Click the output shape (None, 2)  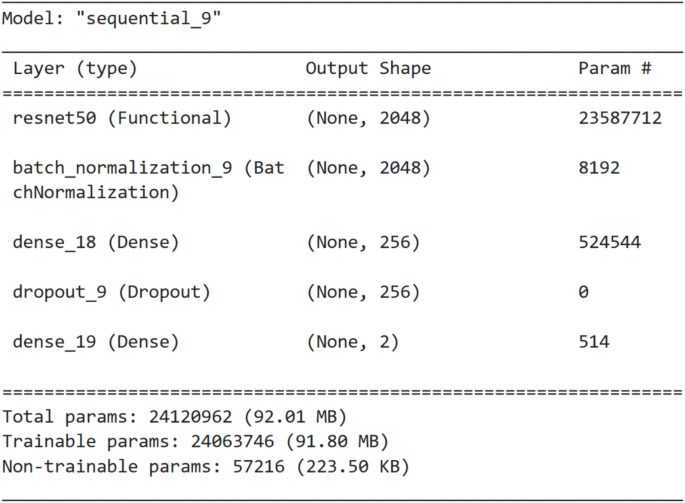click(x=352, y=342)
